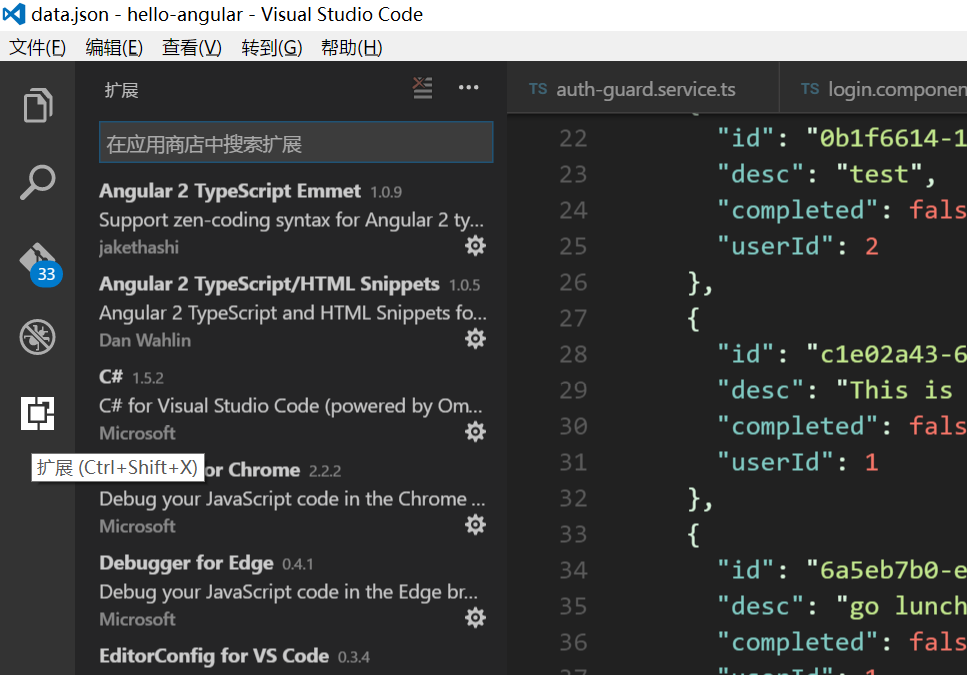Click the 扩展 panel title
This screenshot has width=967, height=675.
pos(121,90)
